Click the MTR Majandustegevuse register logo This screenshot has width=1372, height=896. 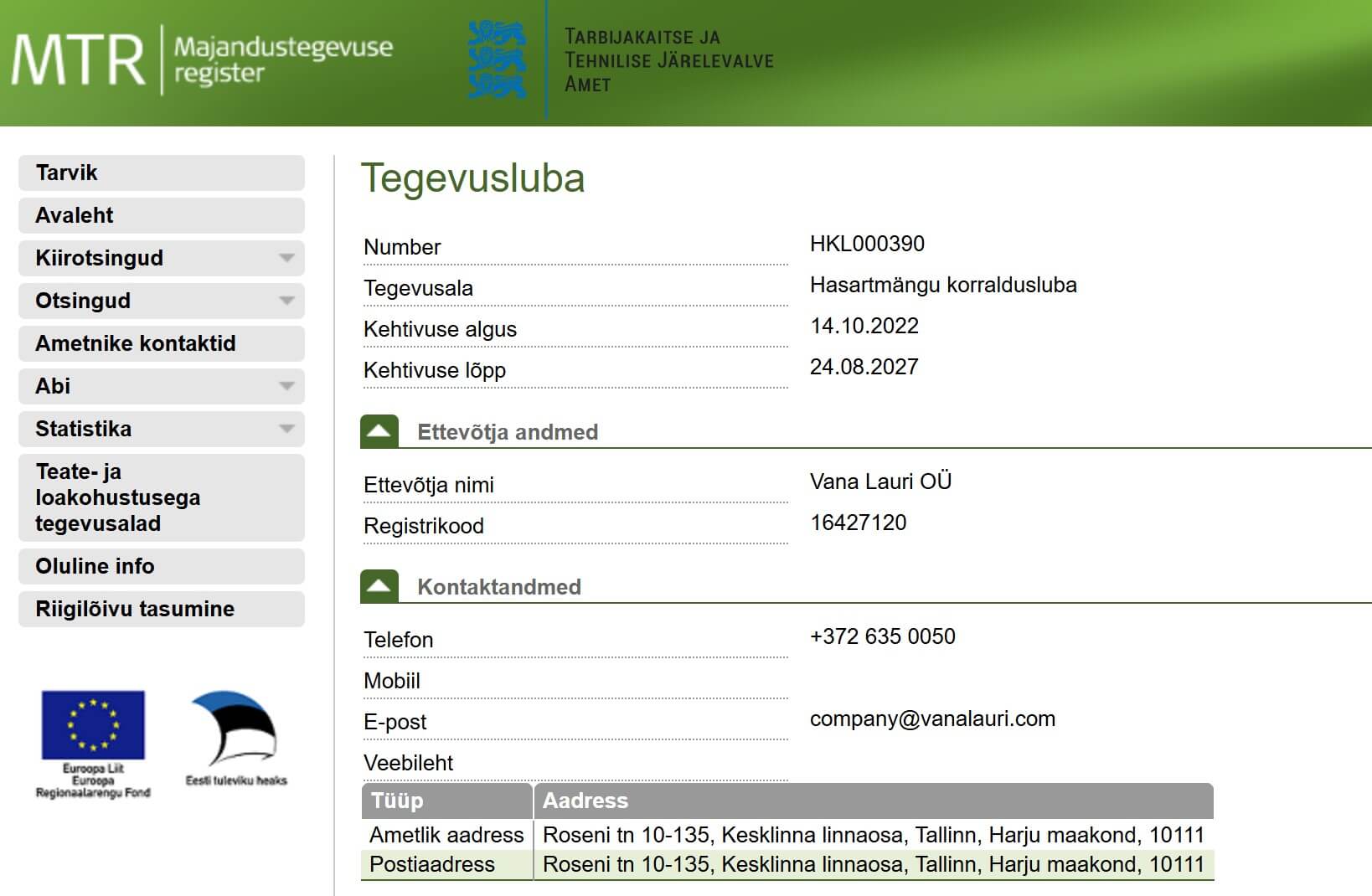click(x=202, y=59)
